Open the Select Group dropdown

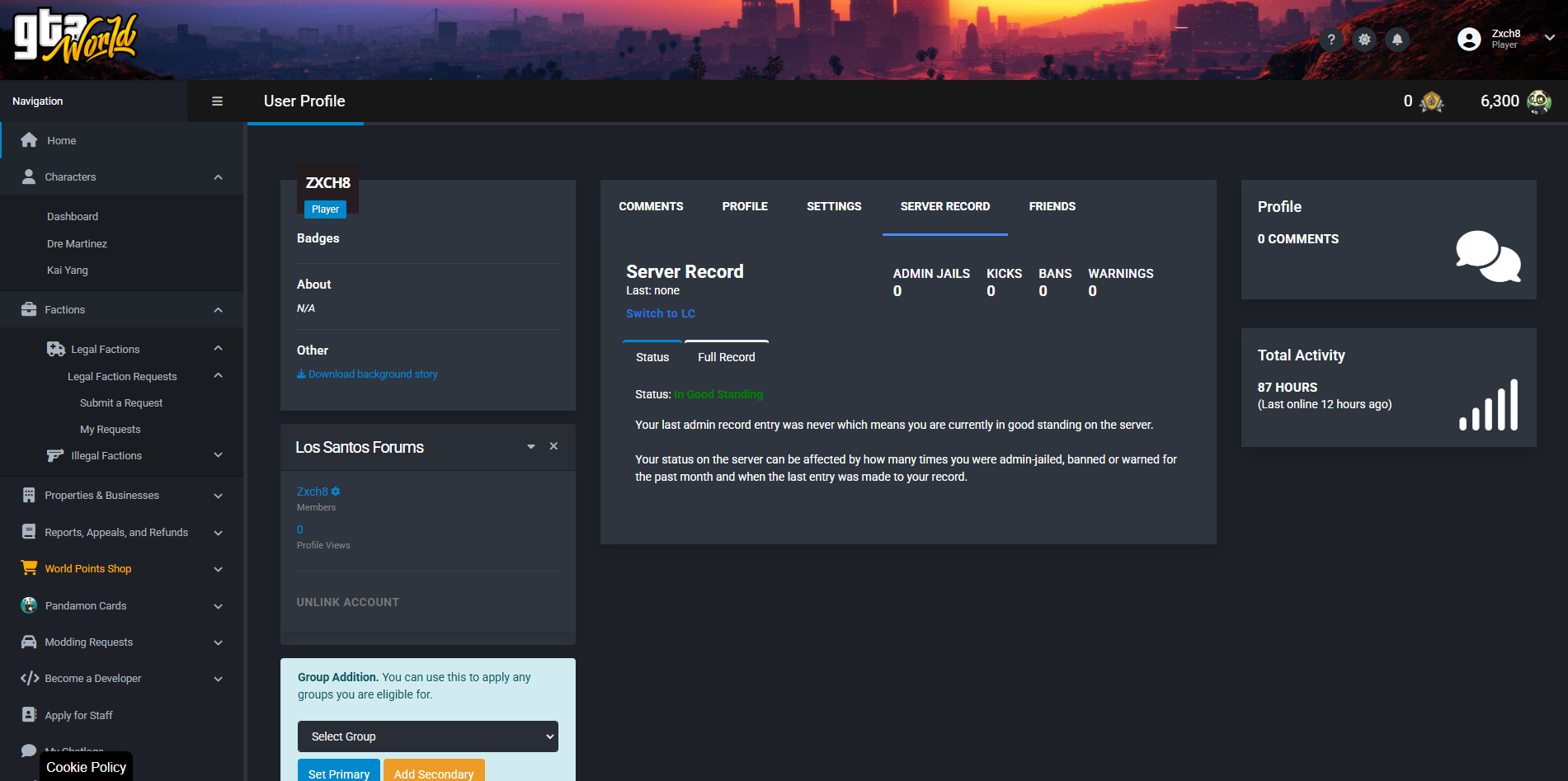point(428,736)
